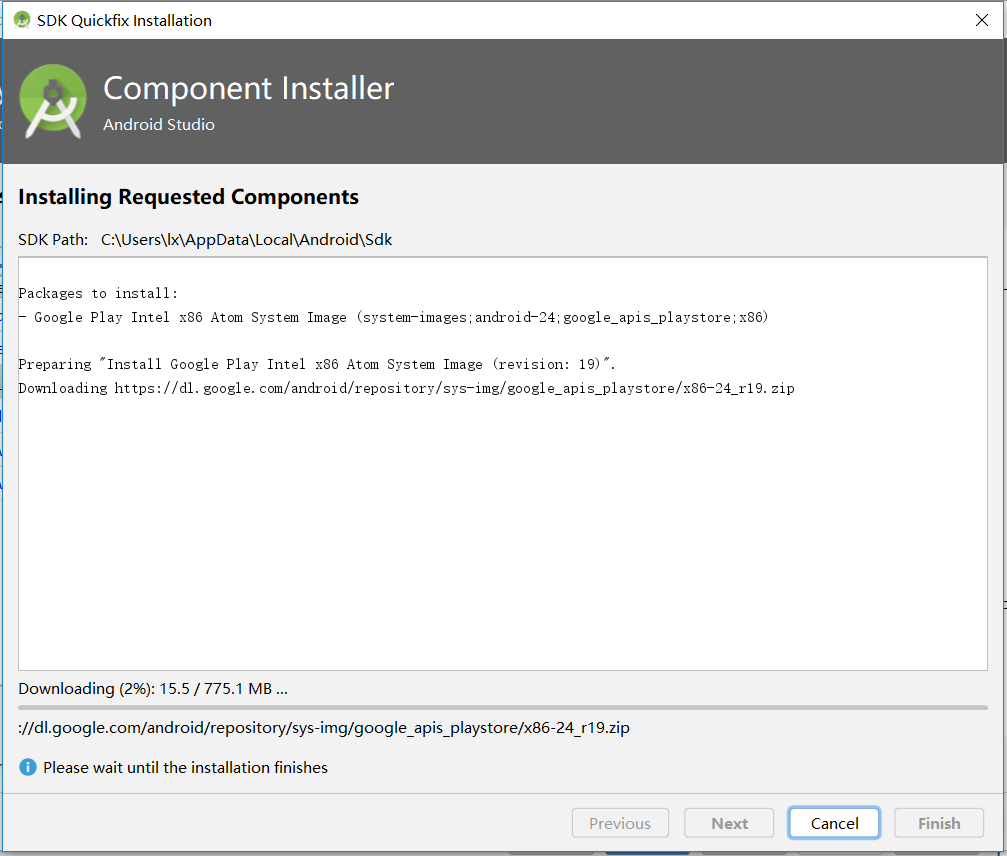Click the truncated URL below progress bar
This screenshot has height=856, width=1007.
324,728
